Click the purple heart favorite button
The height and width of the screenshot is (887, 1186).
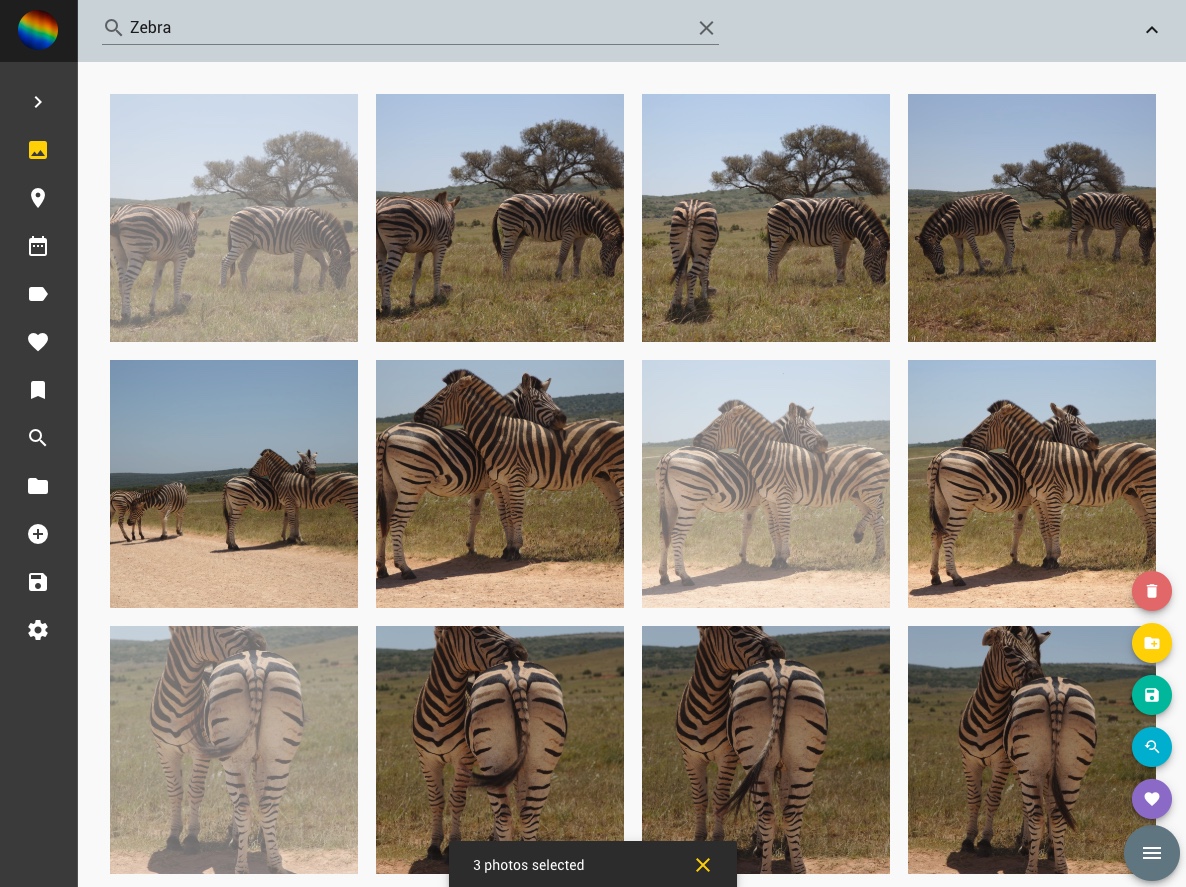[1151, 799]
